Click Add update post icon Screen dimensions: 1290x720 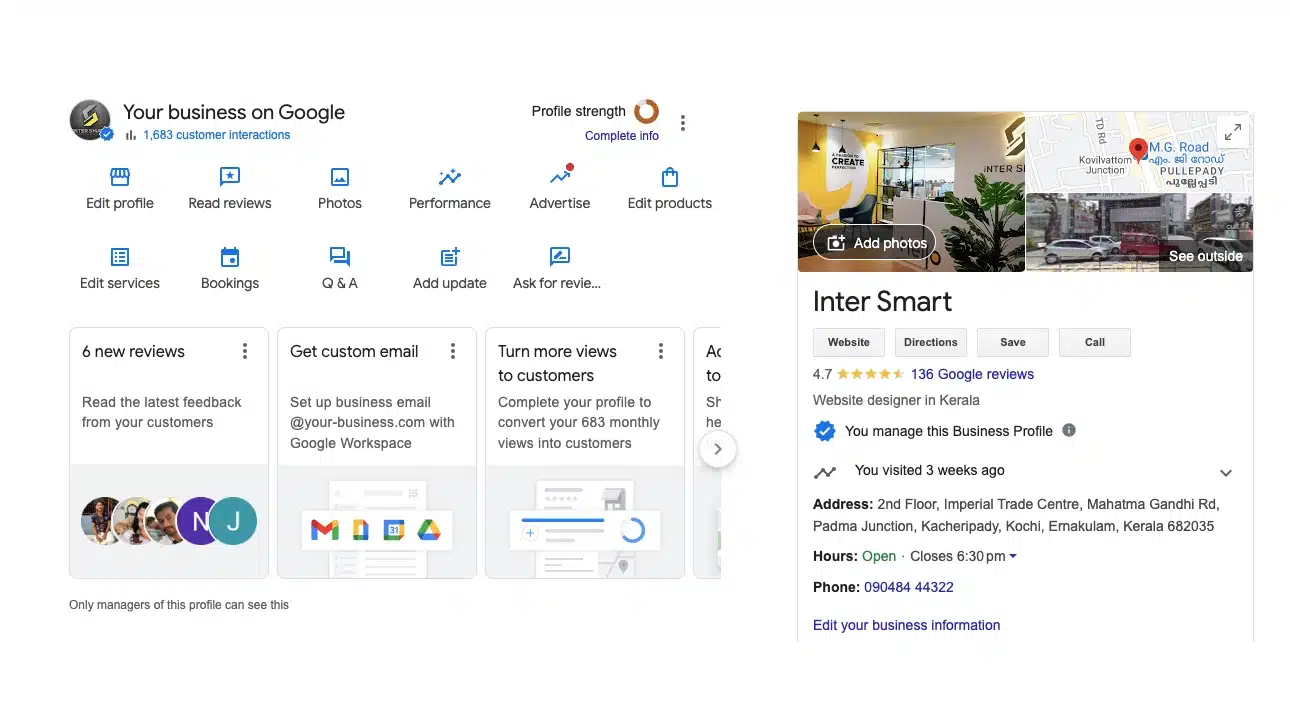(x=450, y=257)
